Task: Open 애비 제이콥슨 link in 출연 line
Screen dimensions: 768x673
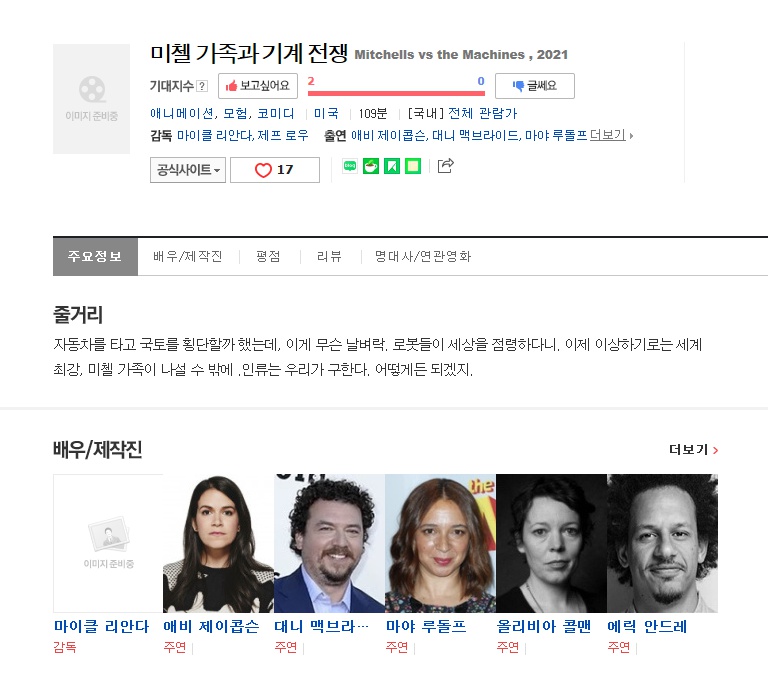Action: point(388,135)
